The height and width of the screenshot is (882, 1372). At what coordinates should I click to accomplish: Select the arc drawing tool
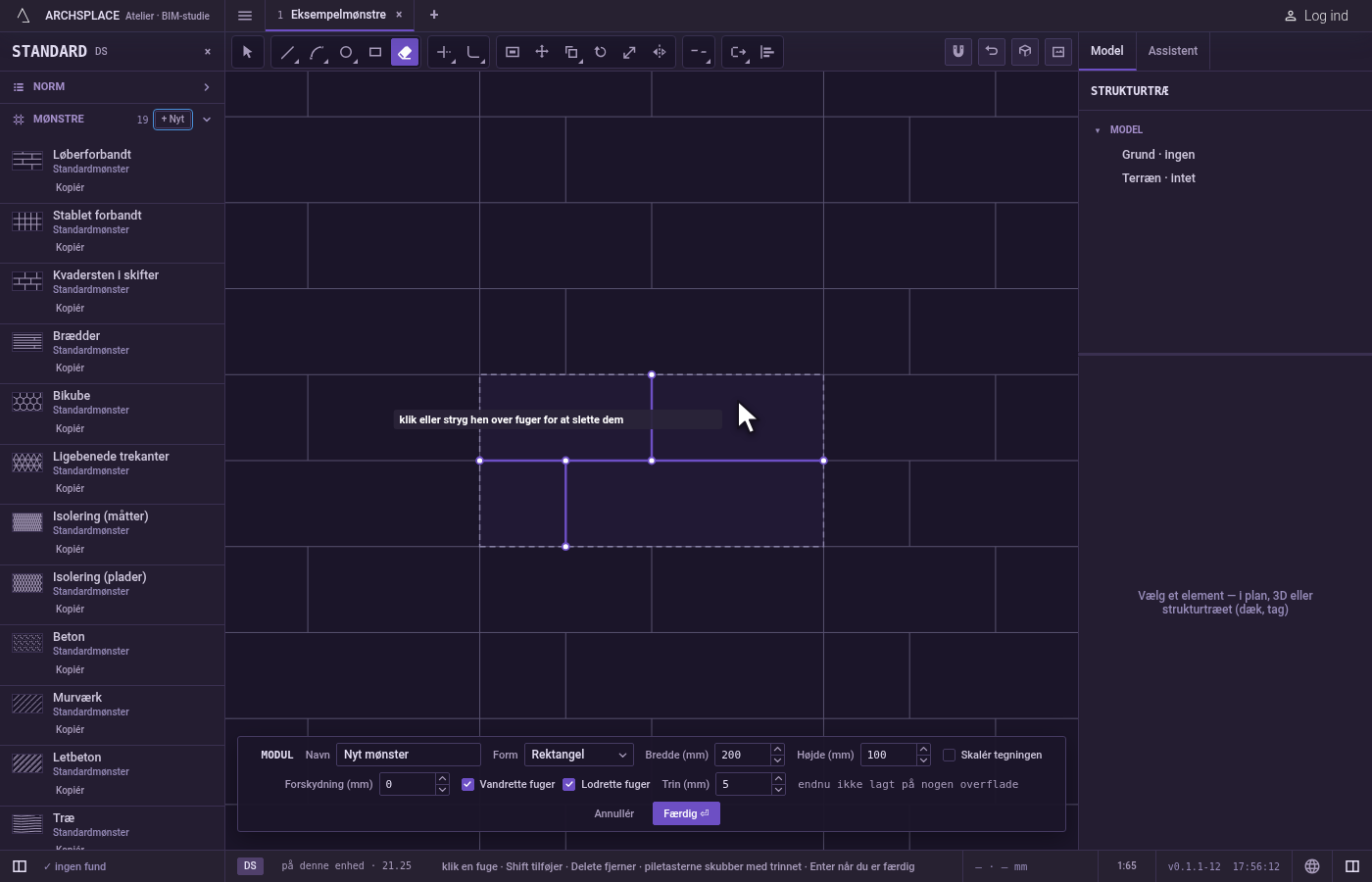click(x=317, y=52)
